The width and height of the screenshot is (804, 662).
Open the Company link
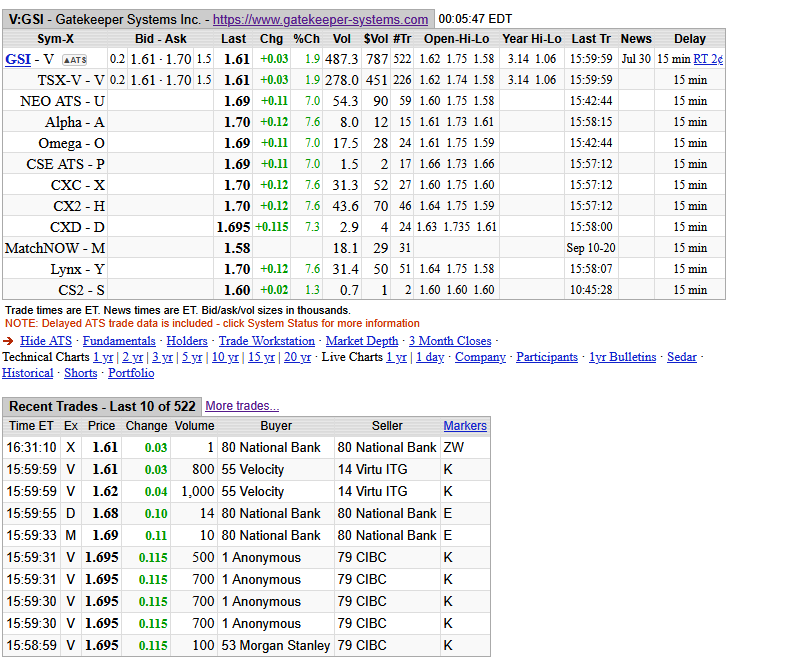pyautogui.click(x=480, y=357)
